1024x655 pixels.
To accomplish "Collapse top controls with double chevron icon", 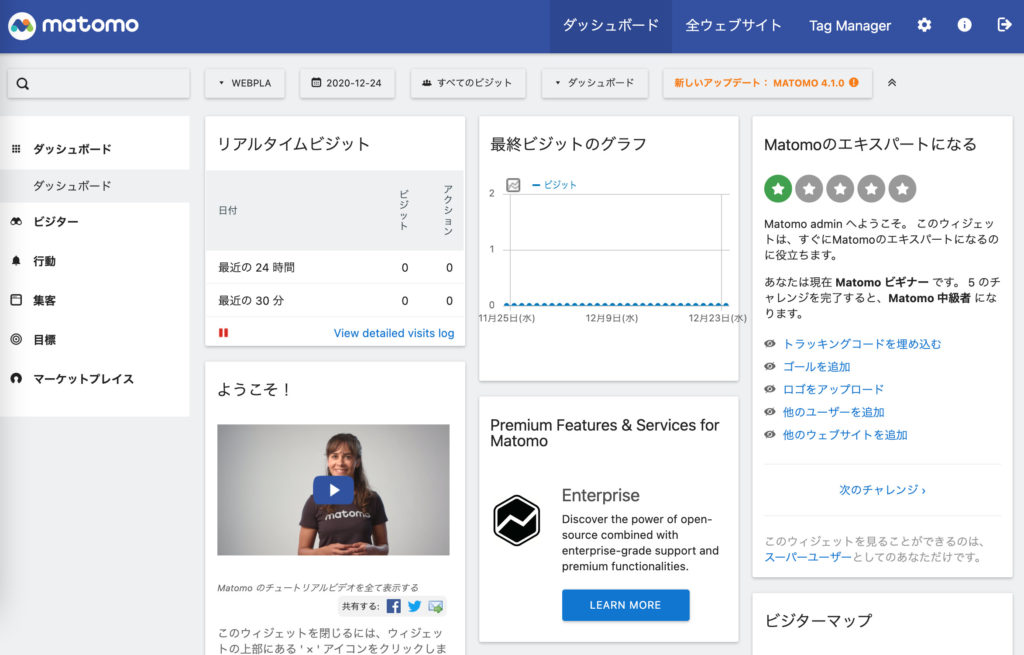I will coord(892,83).
